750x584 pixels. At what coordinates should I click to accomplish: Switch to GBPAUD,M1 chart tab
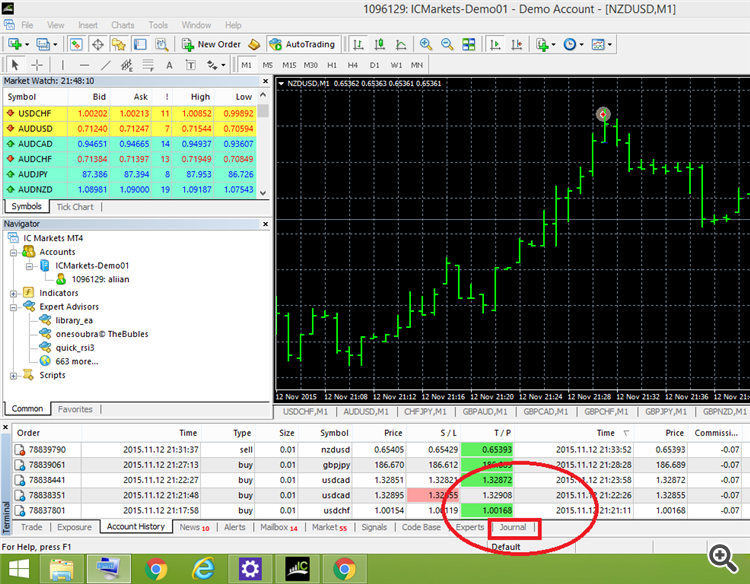(x=485, y=412)
